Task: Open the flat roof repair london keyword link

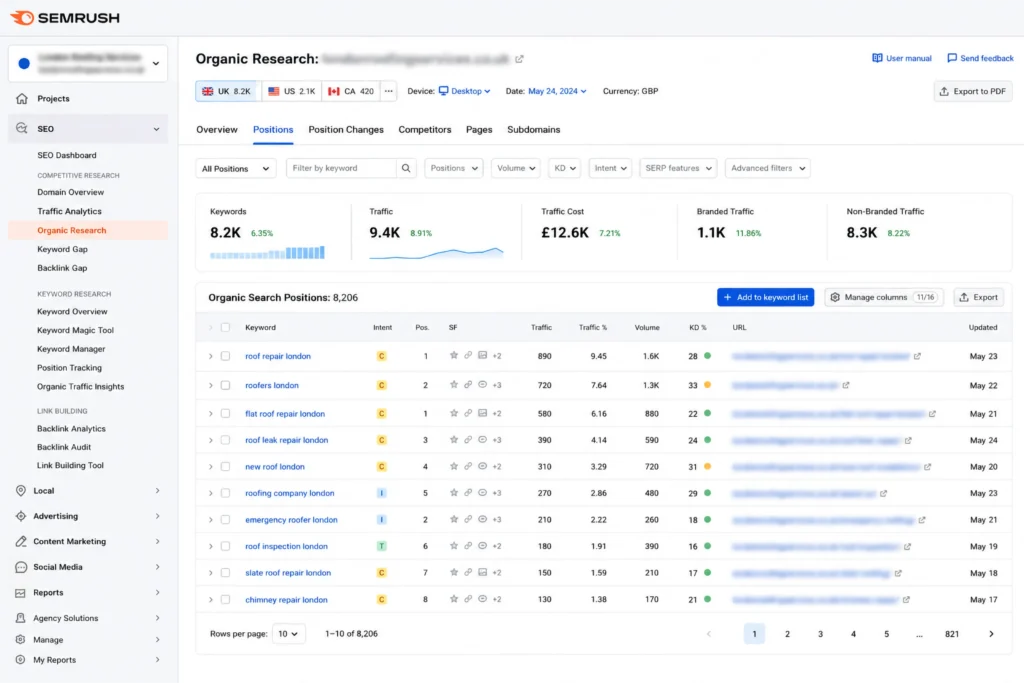Action: coord(285,414)
